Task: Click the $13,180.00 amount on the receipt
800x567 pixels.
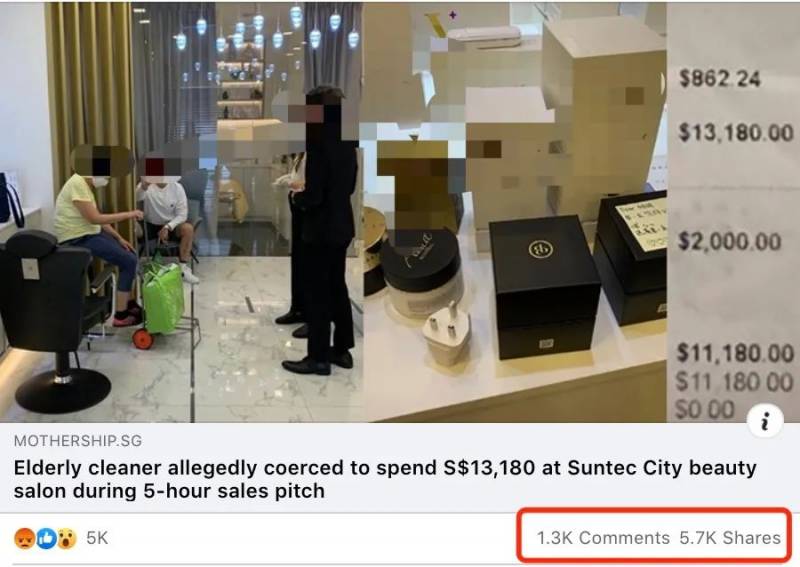Action: (736, 133)
